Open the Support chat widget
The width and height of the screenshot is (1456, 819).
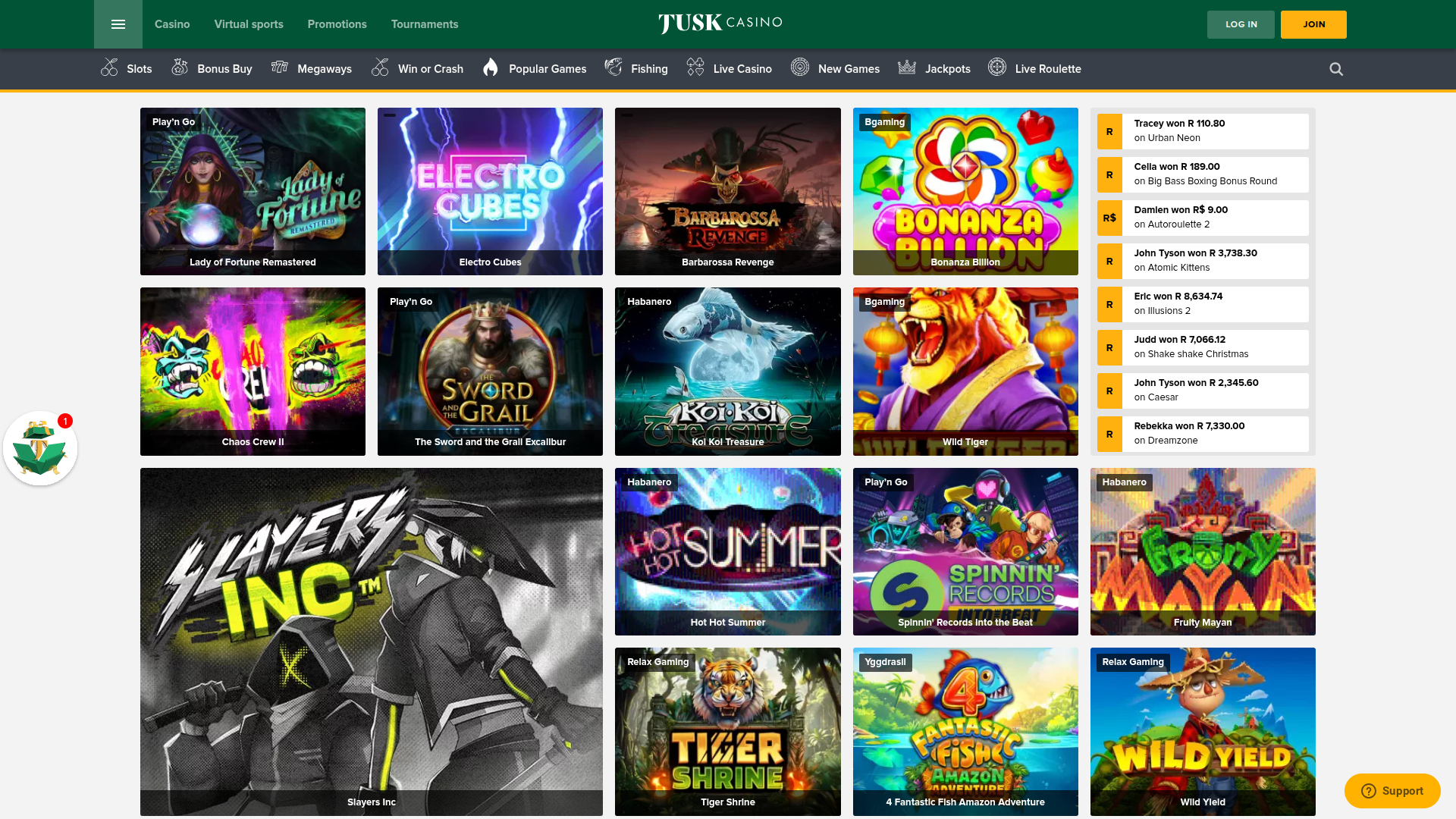coord(1392,790)
